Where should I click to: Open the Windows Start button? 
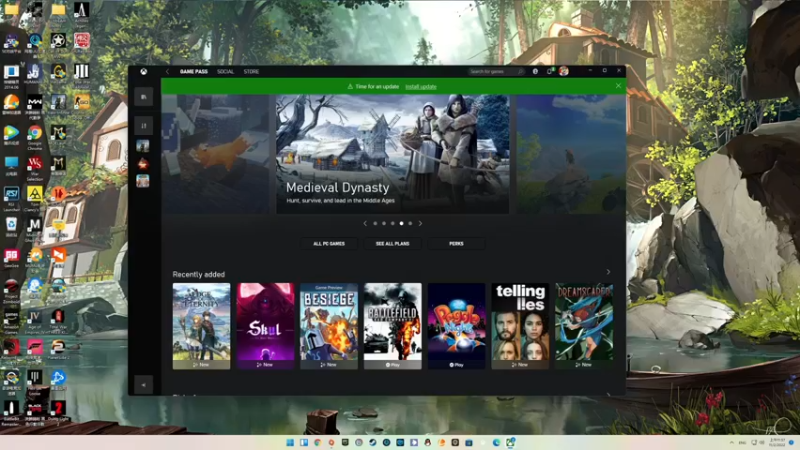290,442
